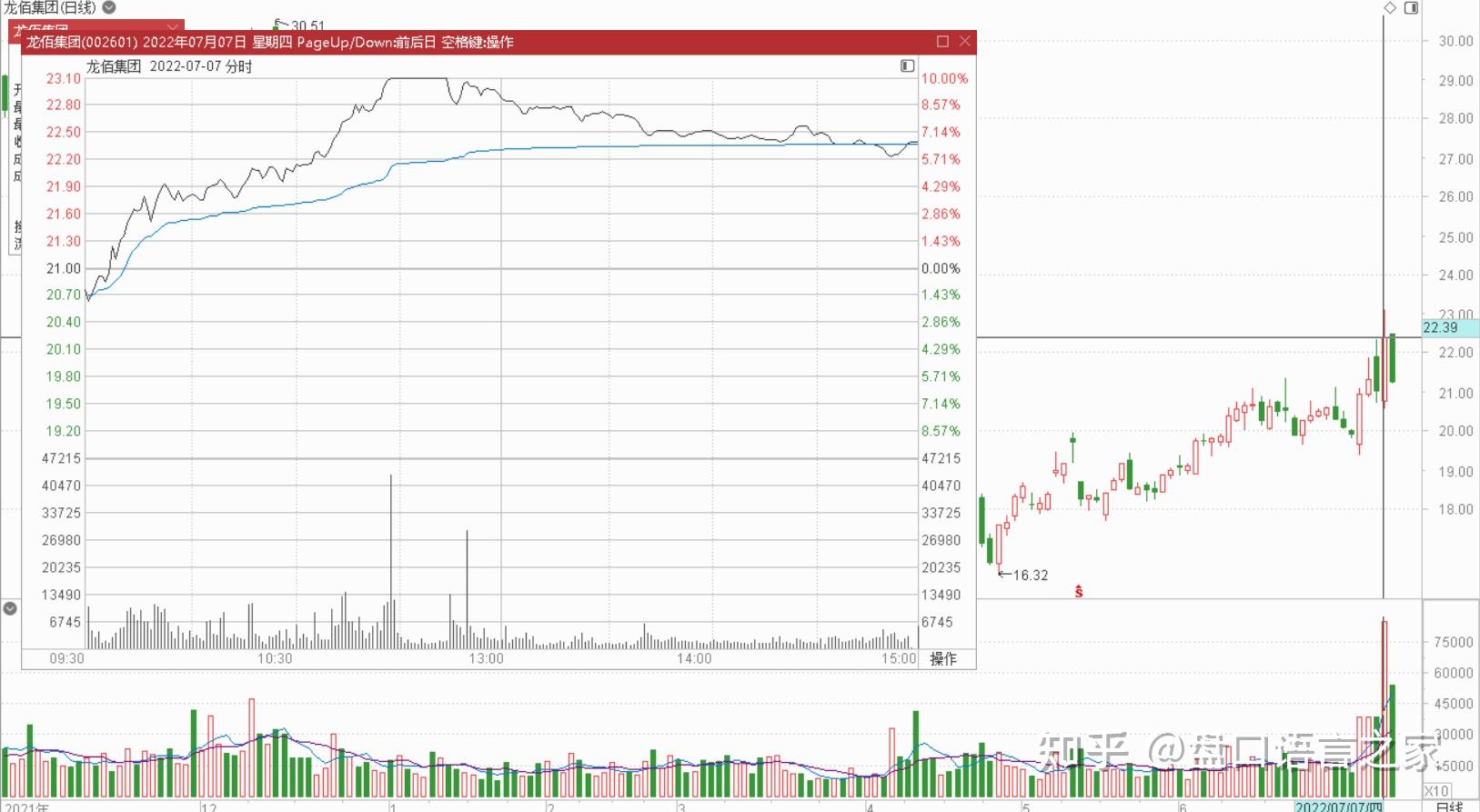Click the 47215 volume label on left axis

pos(61,458)
